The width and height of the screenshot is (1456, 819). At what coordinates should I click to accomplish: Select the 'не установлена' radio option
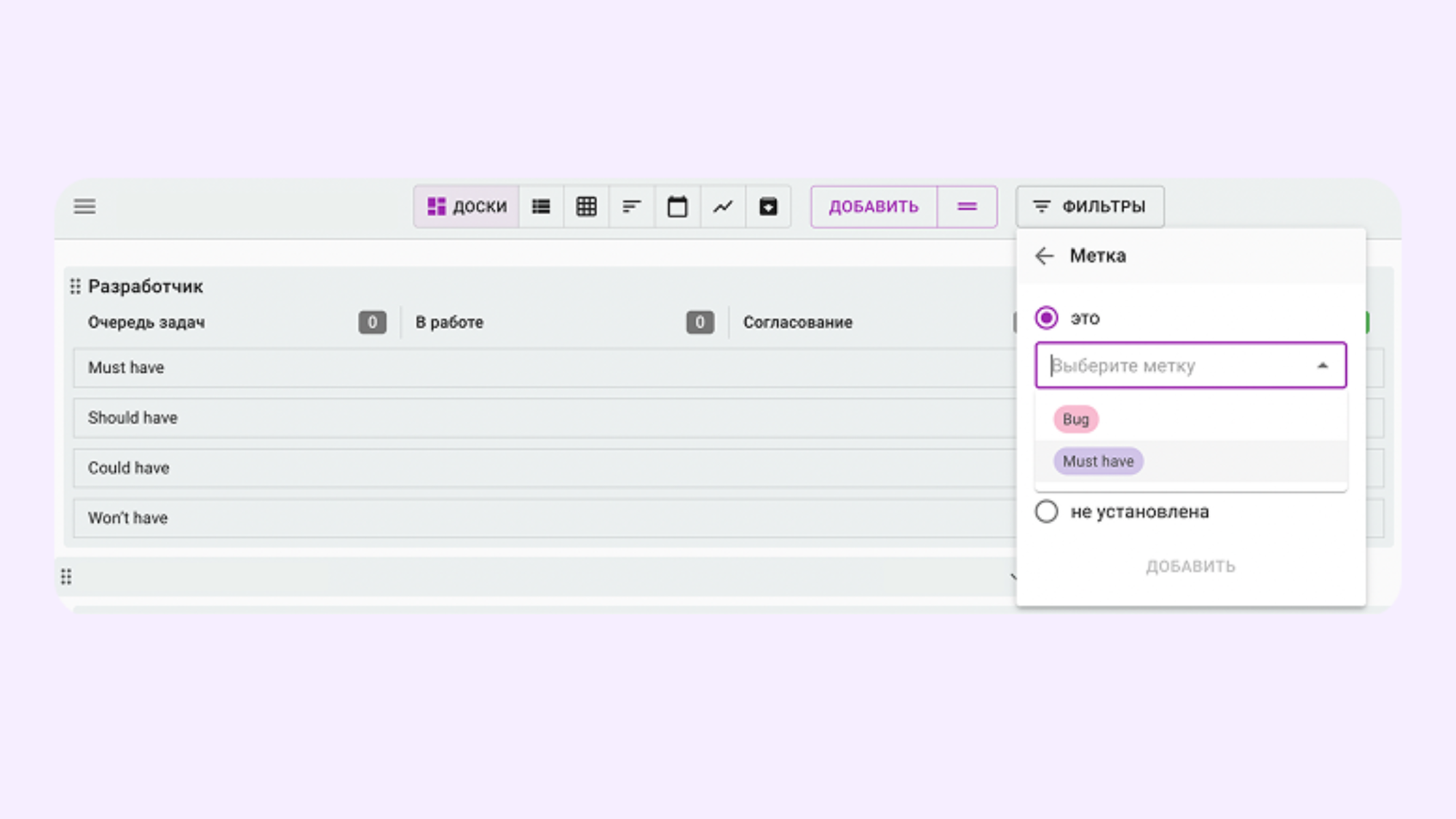click(1046, 512)
